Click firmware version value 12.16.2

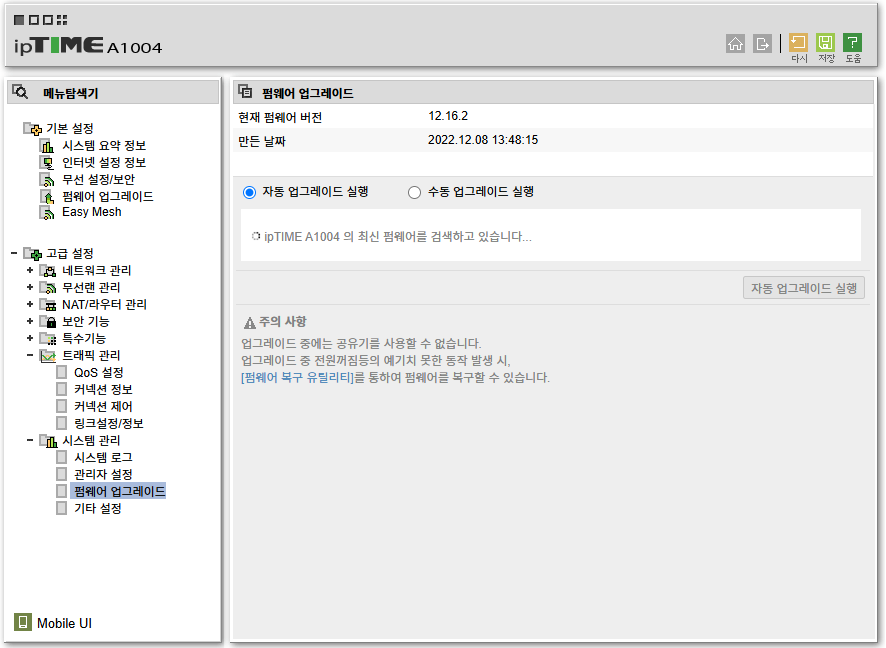(448, 116)
